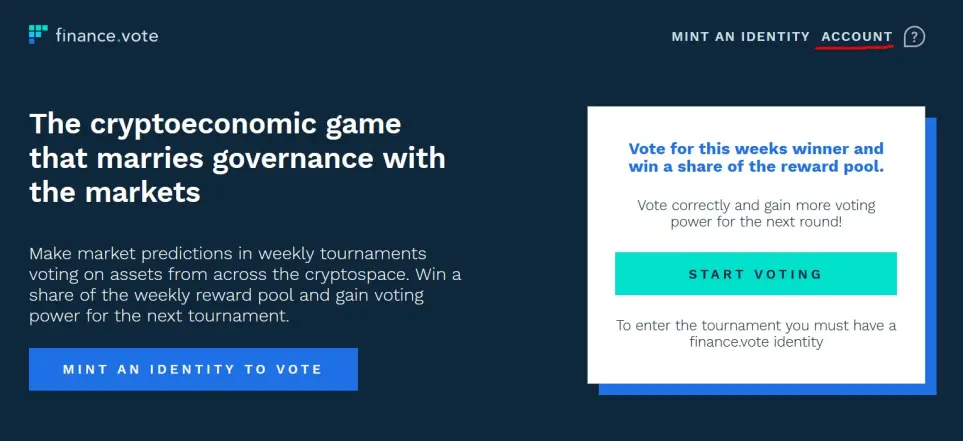Select the cryptoeconomic game main headline
963x441 pixels.
point(237,158)
